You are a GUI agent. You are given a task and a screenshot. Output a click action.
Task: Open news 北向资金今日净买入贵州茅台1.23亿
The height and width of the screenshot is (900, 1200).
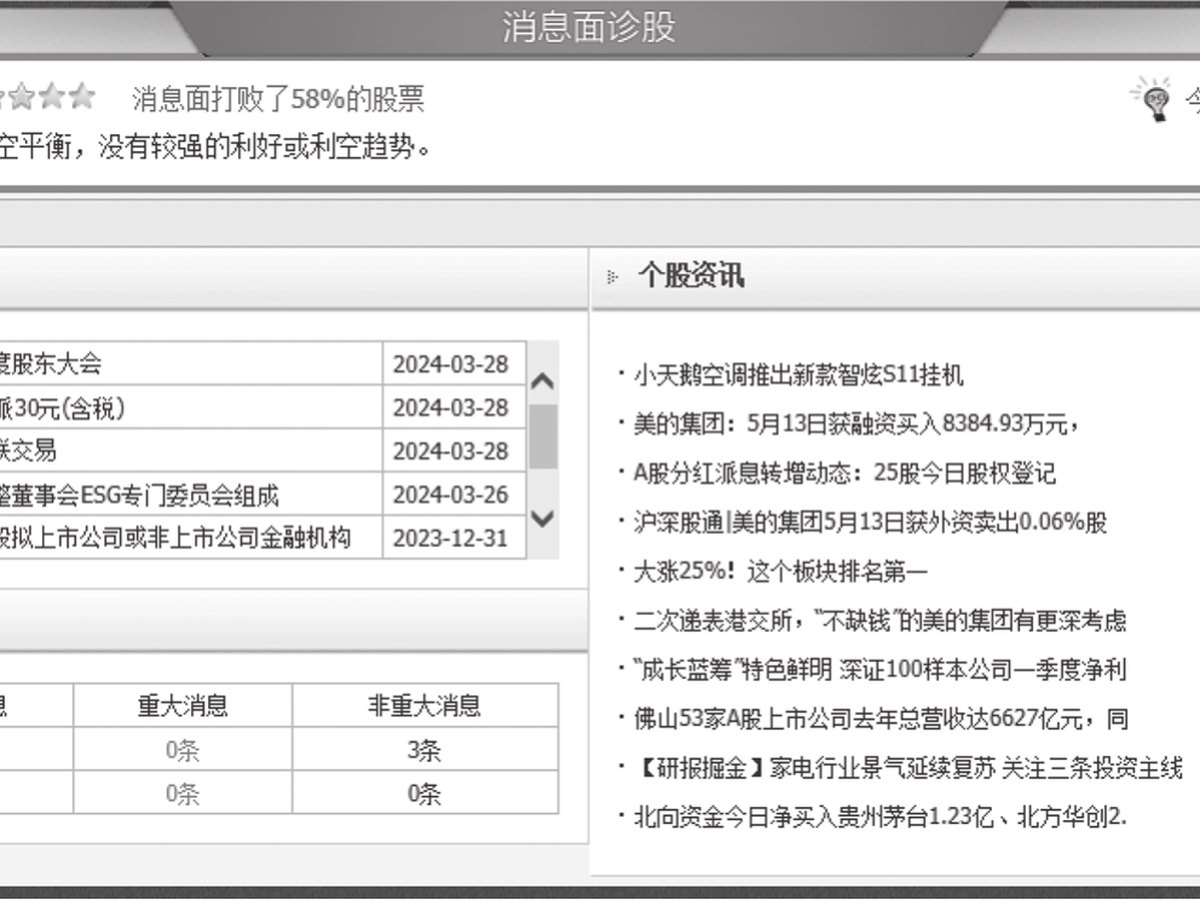(880, 817)
